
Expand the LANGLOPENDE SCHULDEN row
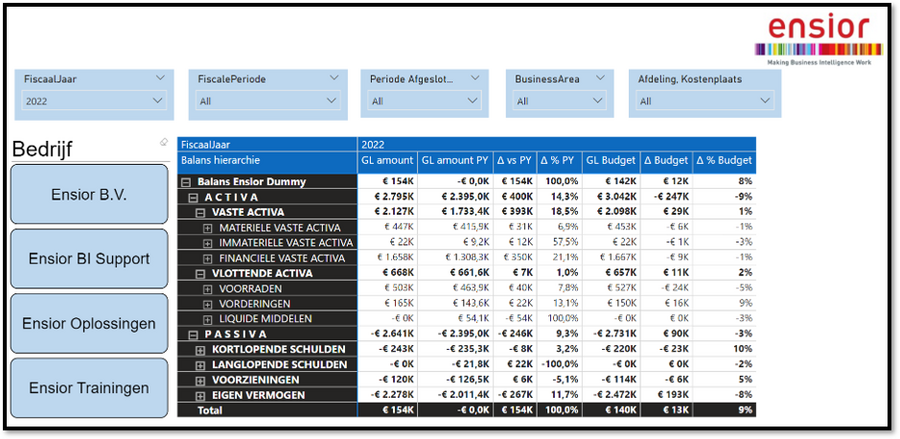point(200,365)
